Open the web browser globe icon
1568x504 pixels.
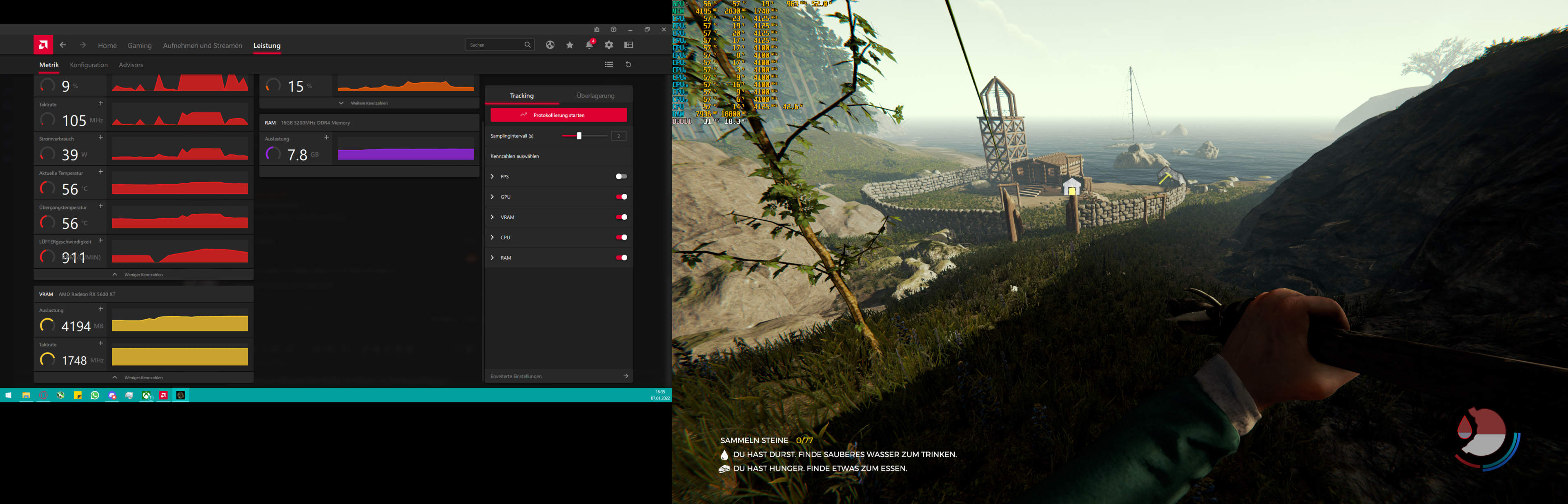(x=550, y=45)
